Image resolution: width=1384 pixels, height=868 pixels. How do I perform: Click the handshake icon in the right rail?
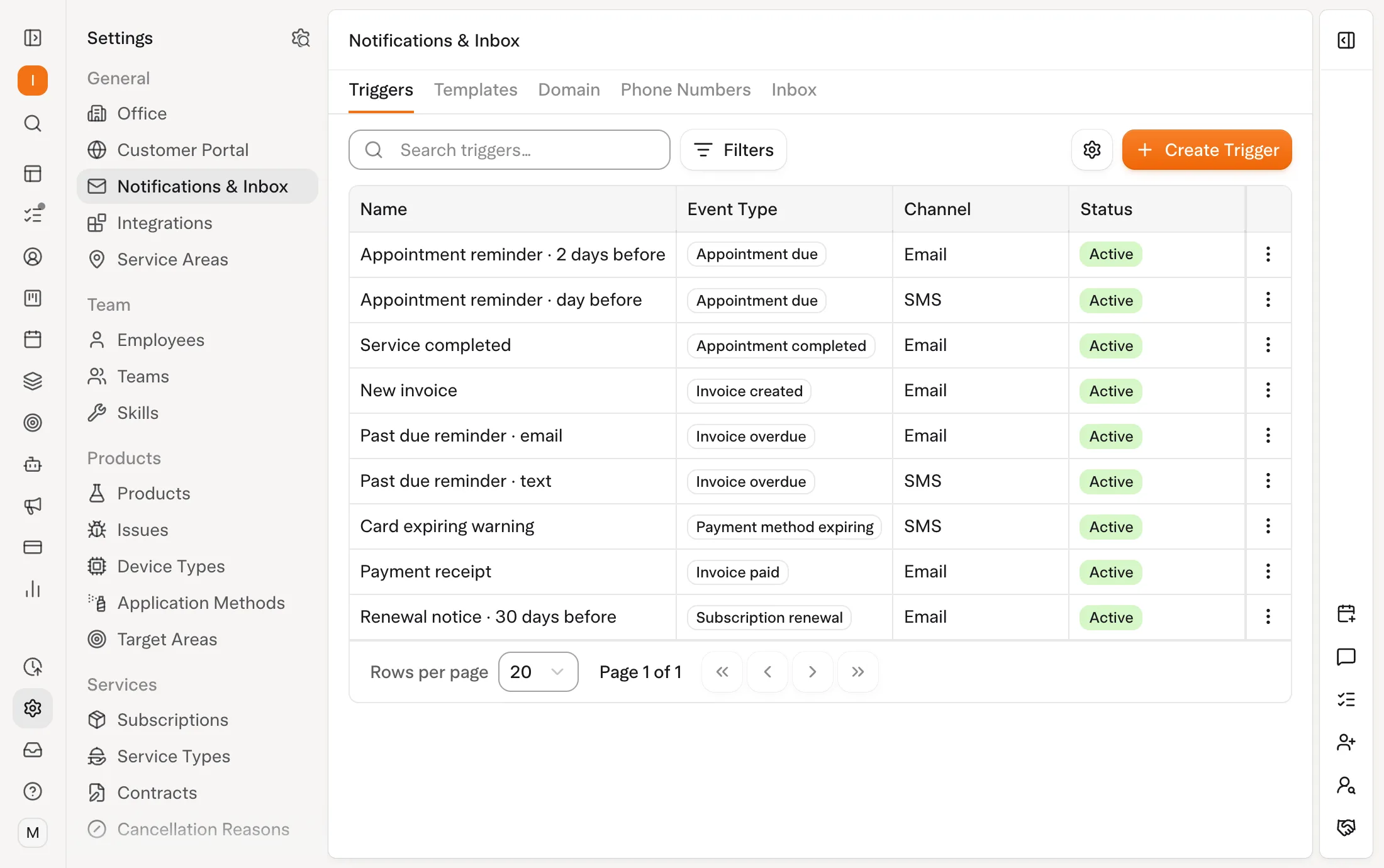[x=1346, y=827]
